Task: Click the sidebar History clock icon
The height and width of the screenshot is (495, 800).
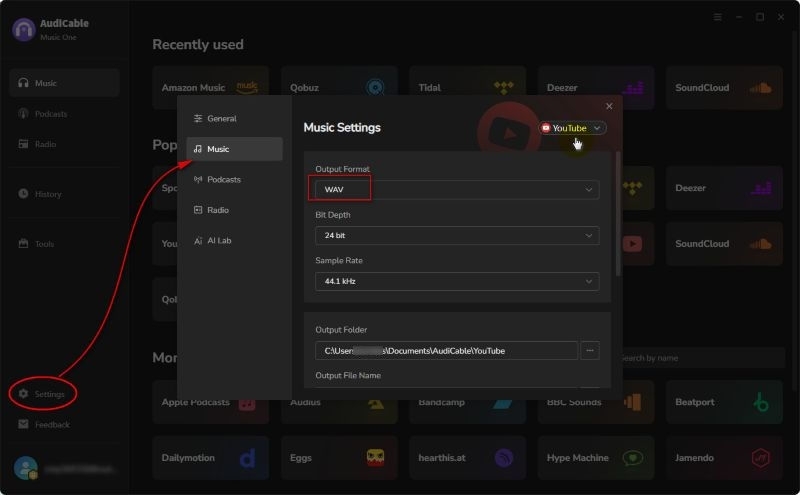Action: pos(23,194)
